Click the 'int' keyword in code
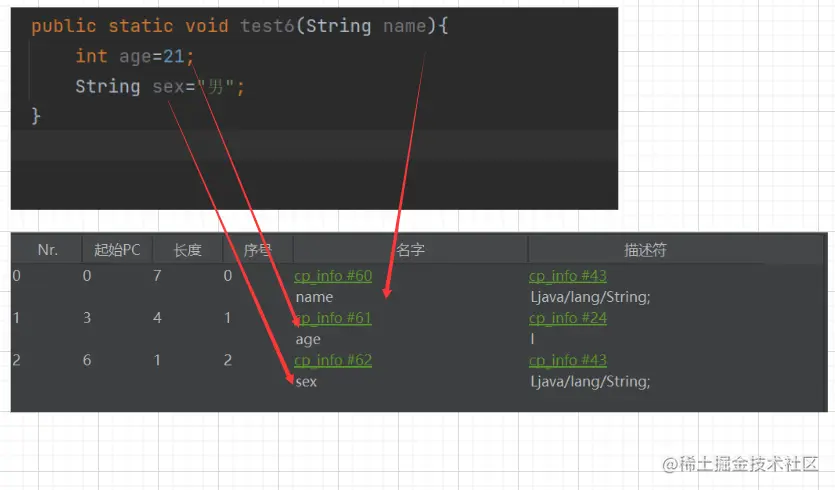The width and height of the screenshot is (835, 490). [x=91, y=56]
